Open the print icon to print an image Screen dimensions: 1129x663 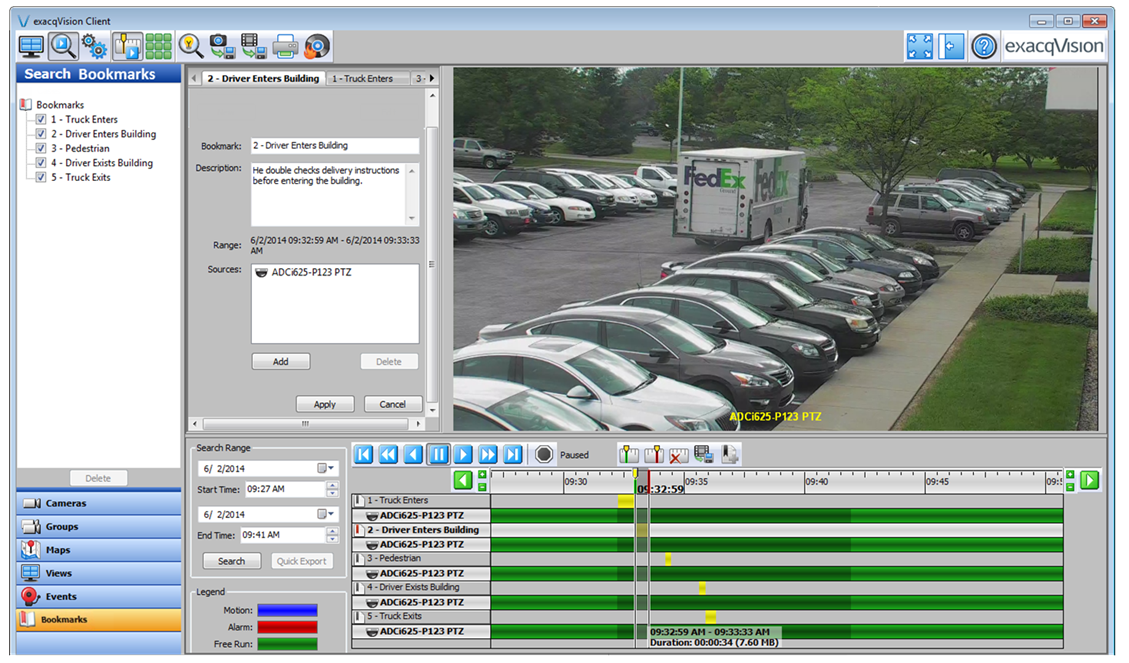(284, 45)
